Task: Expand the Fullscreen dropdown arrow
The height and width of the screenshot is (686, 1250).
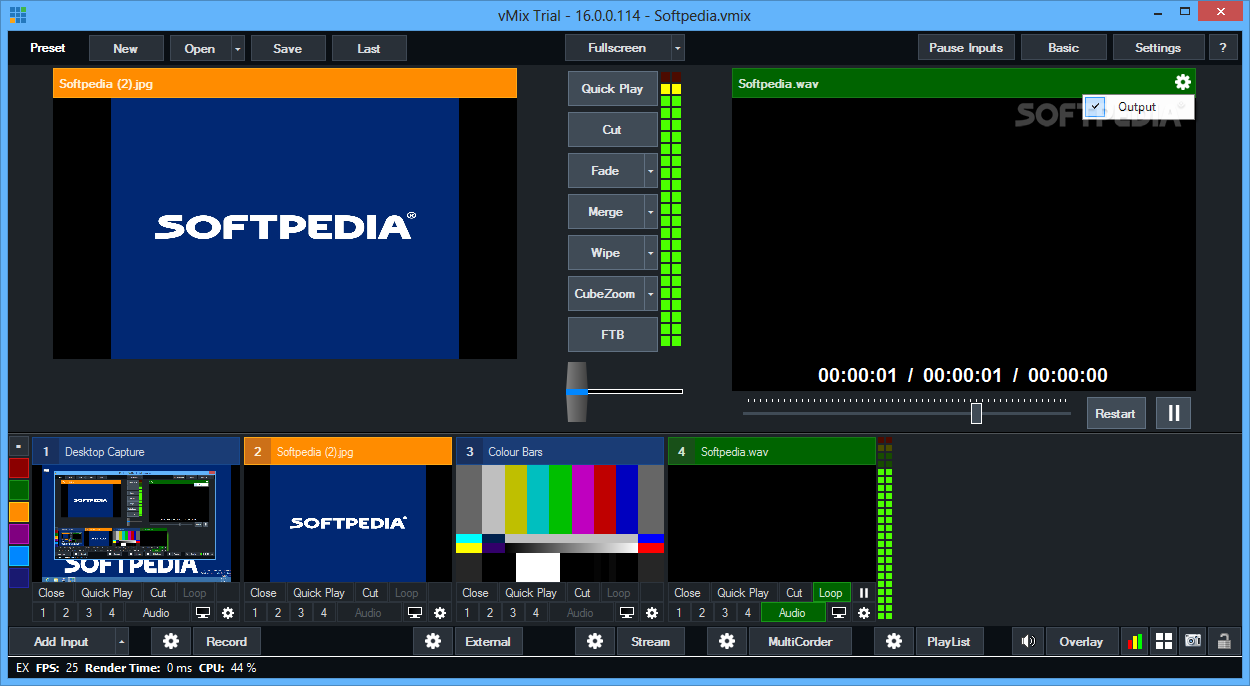Action: [678, 48]
